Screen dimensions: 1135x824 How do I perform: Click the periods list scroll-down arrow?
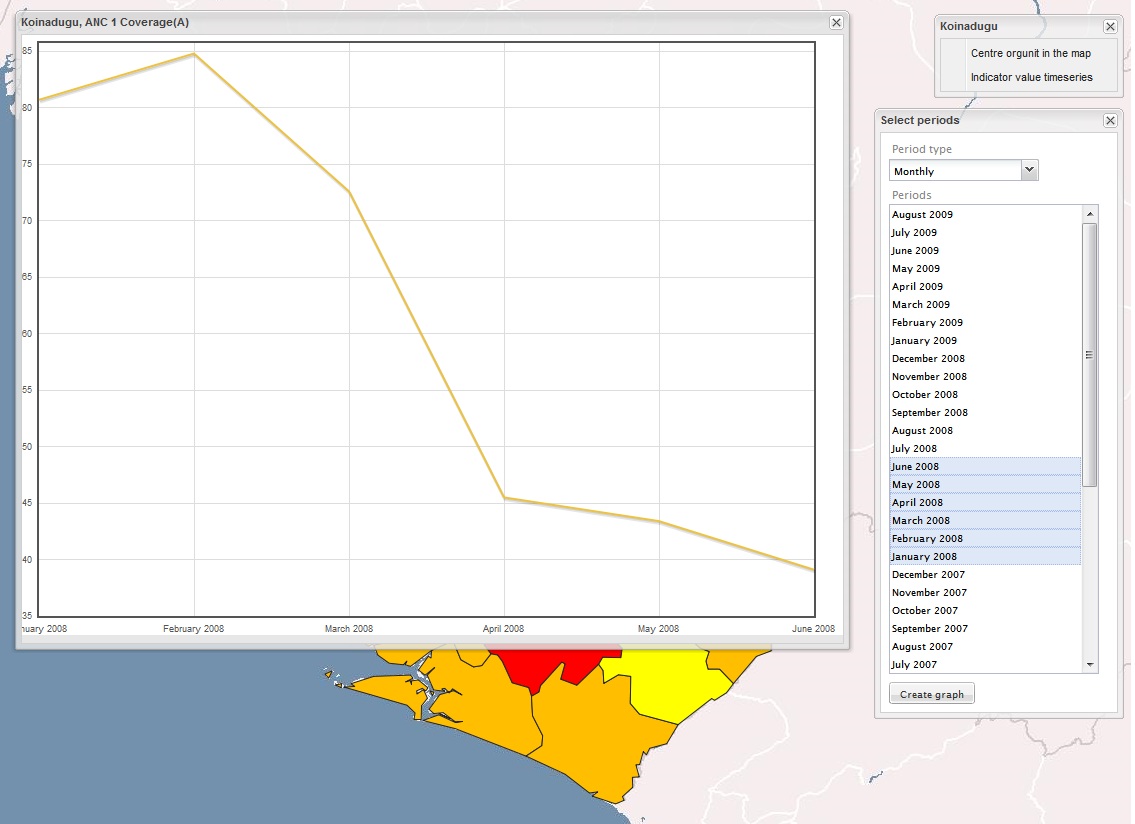pyautogui.click(x=1090, y=664)
